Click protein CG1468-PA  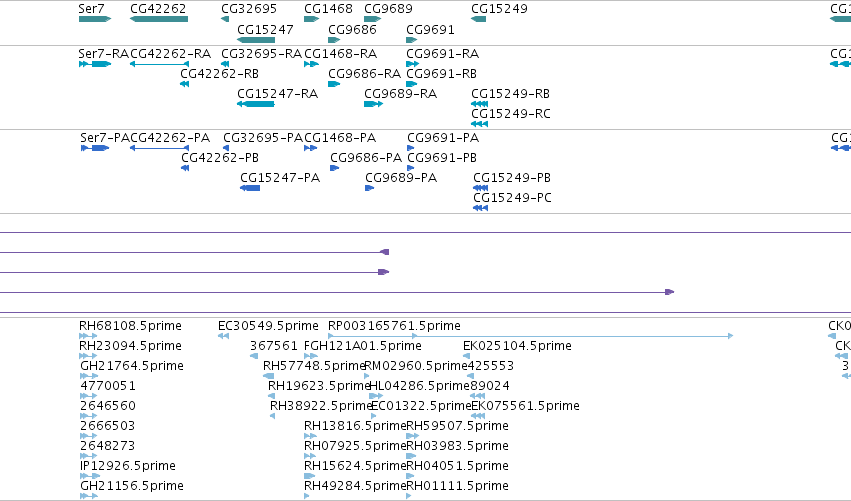pyautogui.click(x=340, y=138)
